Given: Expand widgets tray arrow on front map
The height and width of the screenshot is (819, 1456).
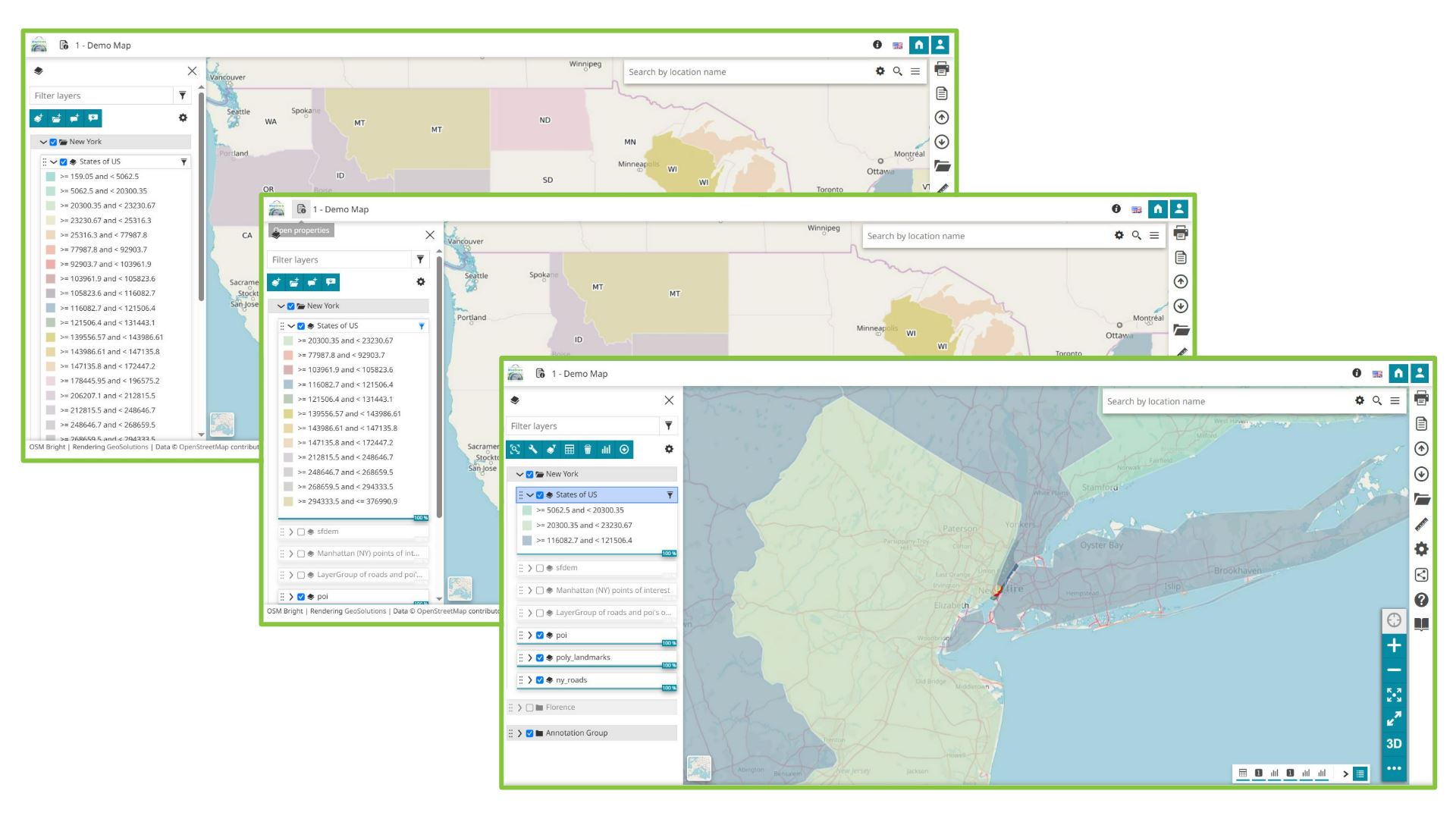Looking at the screenshot, I should point(1346,773).
